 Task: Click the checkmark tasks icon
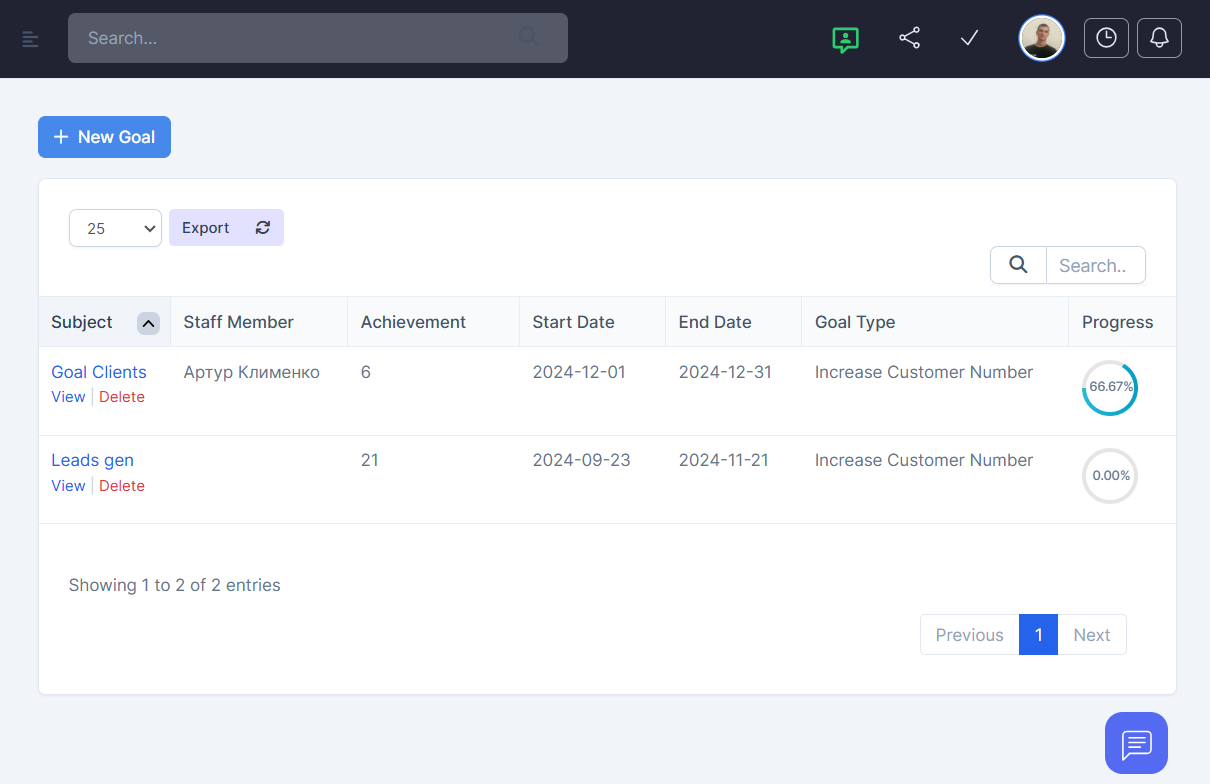coord(969,39)
